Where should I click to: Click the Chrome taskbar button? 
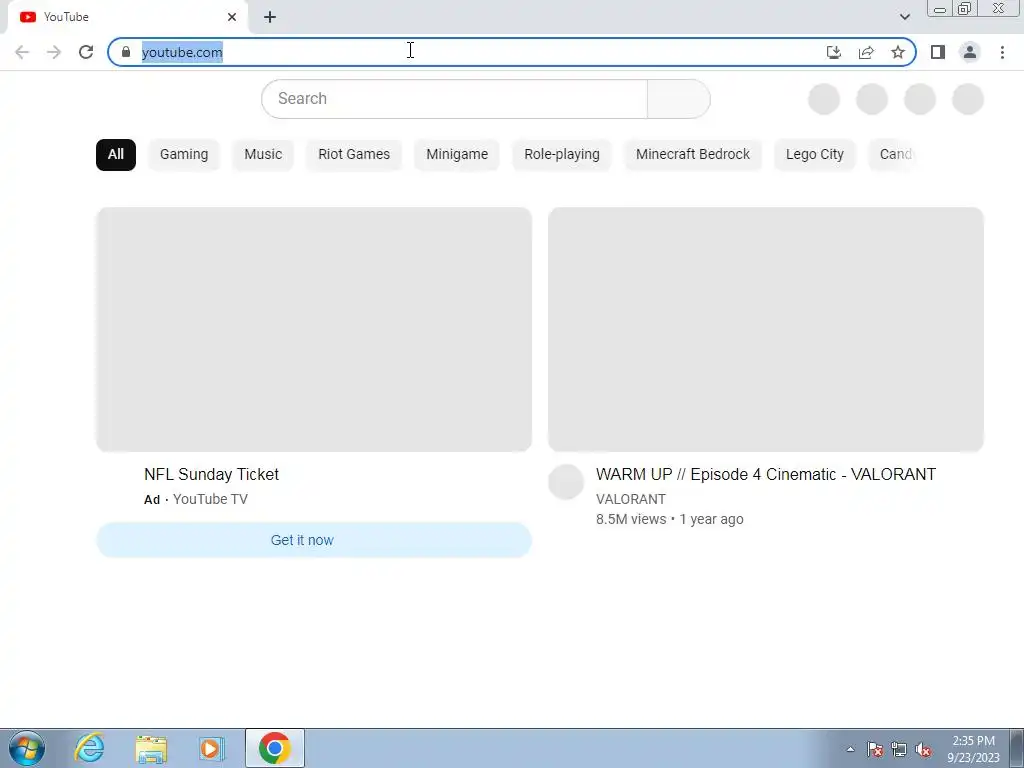[x=275, y=748]
